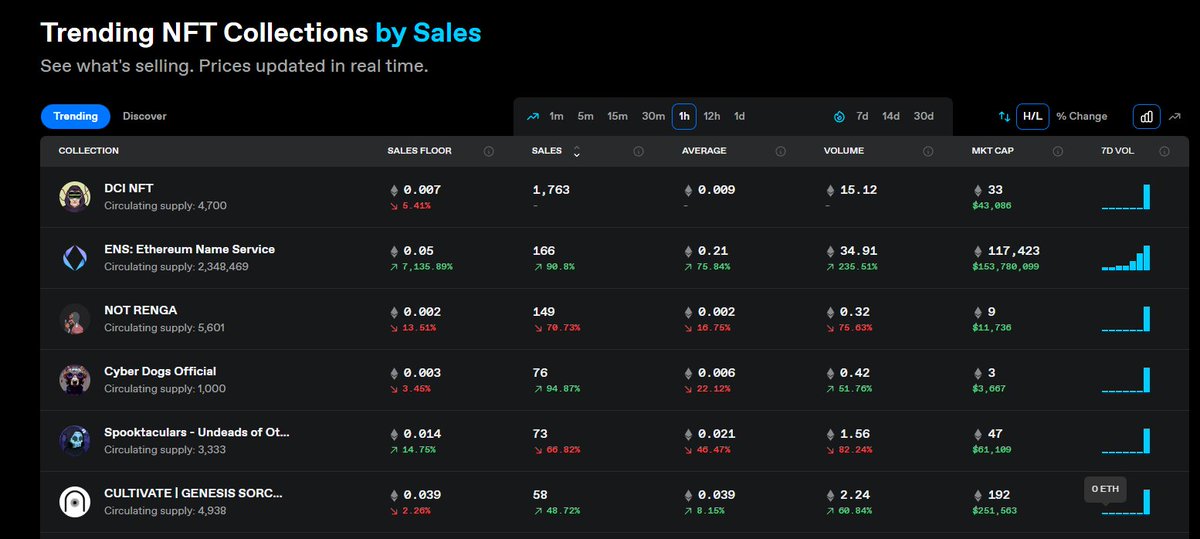
Task: Choose the 1d timeframe
Action: tap(740, 116)
